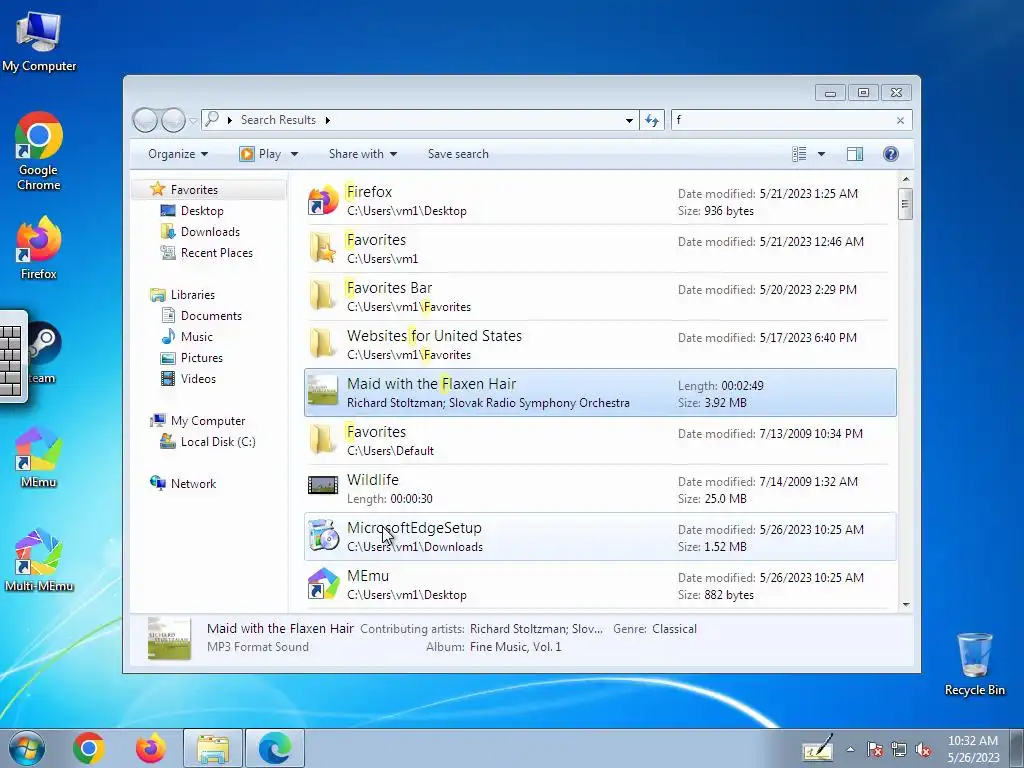
Task: Select the Wildlife video file icon
Action: coord(323,485)
